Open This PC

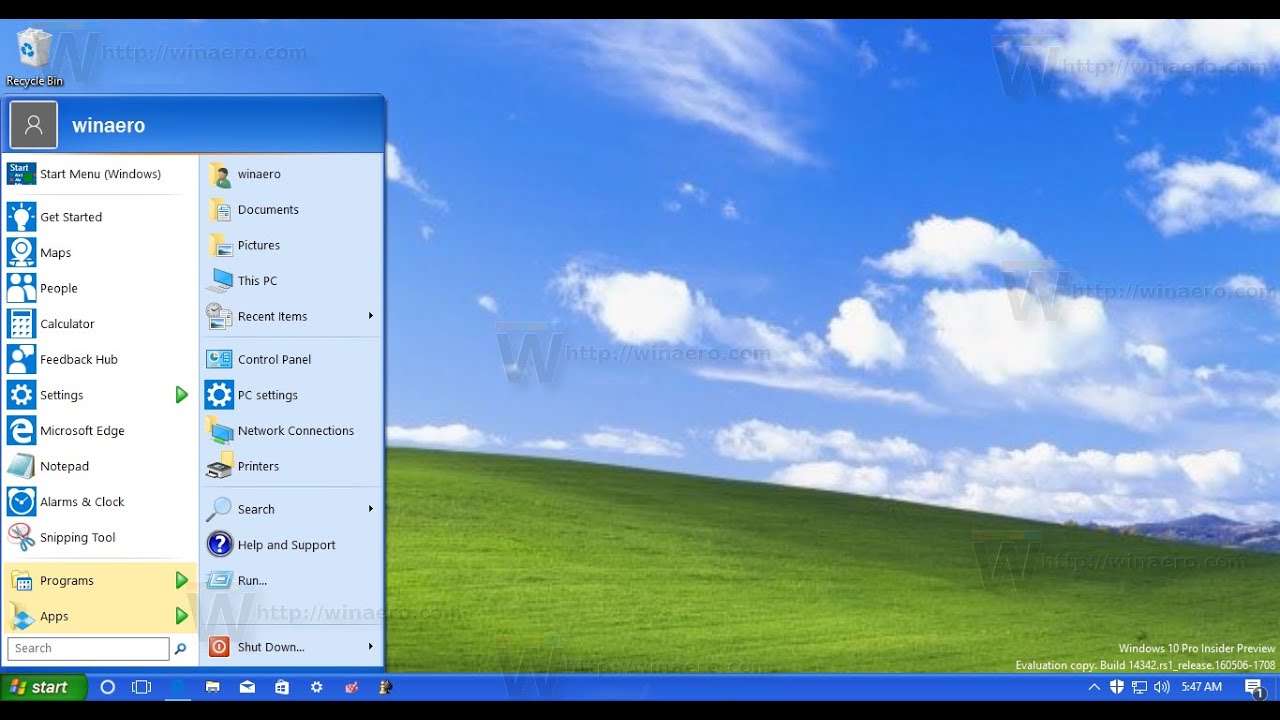[x=291, y=281]
